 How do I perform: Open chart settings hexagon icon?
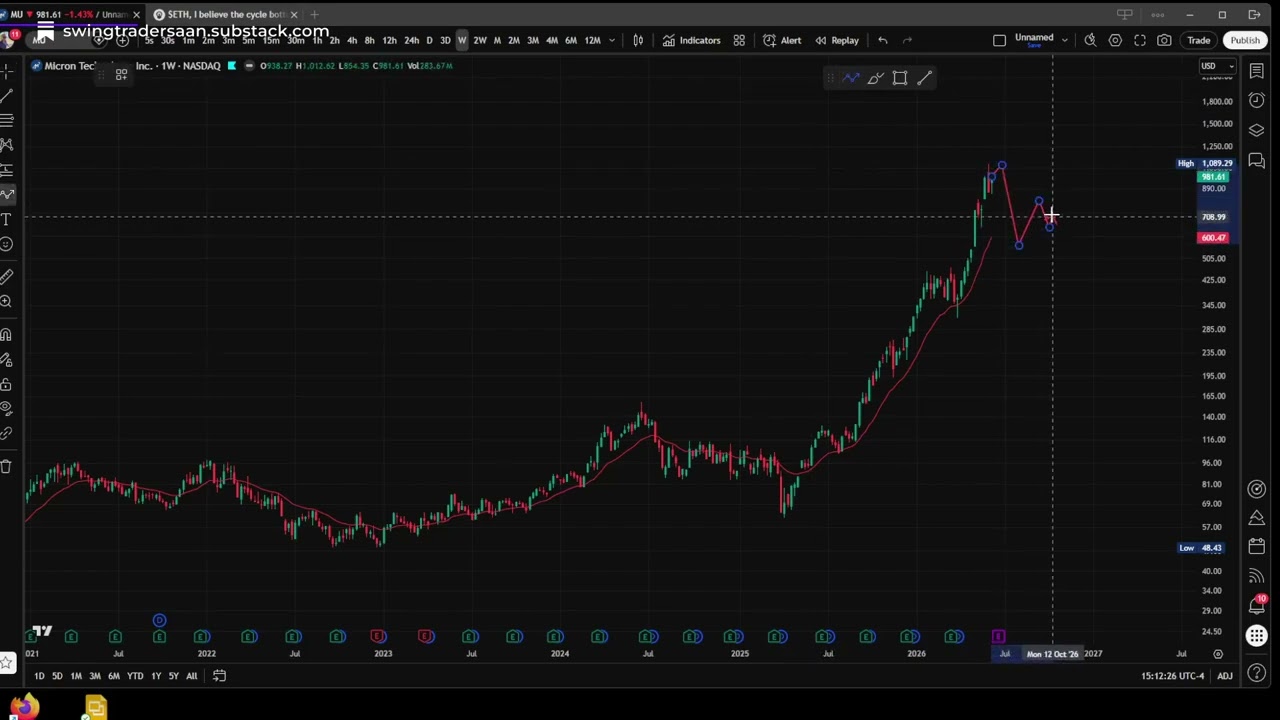coord(1115,40)
